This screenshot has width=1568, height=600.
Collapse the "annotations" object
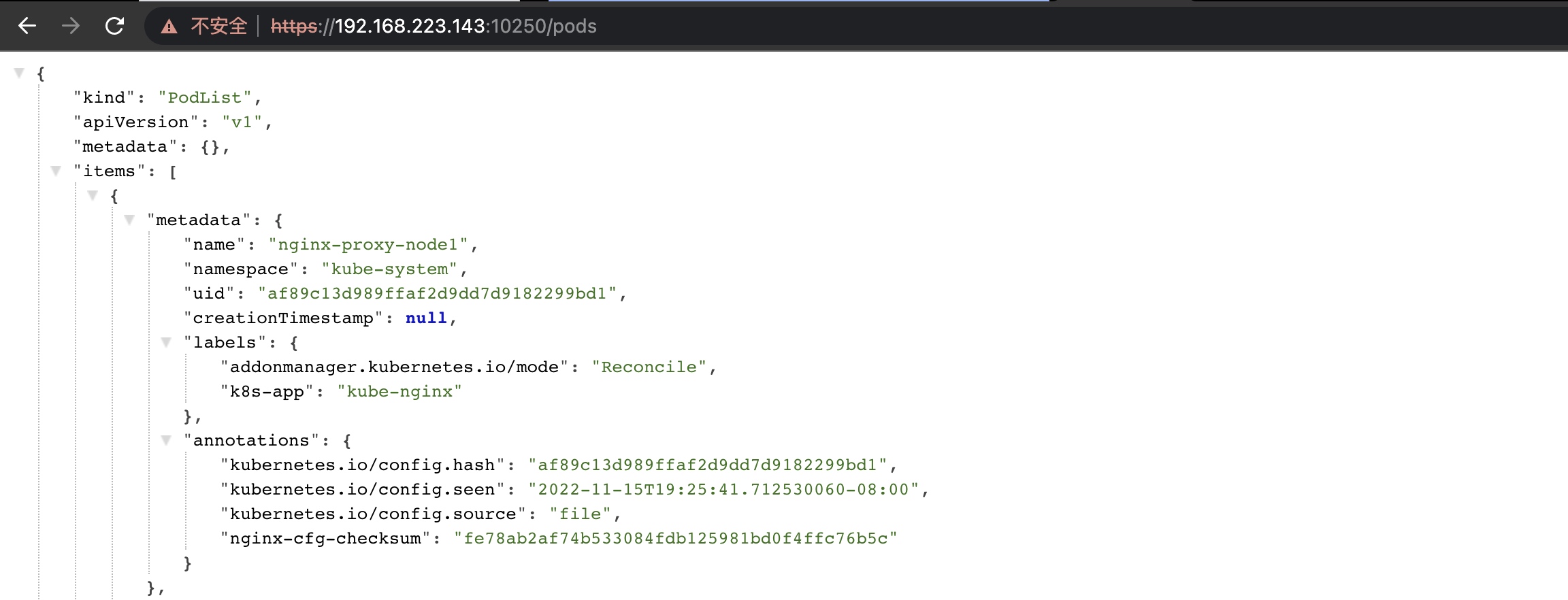tap(166, 440)
